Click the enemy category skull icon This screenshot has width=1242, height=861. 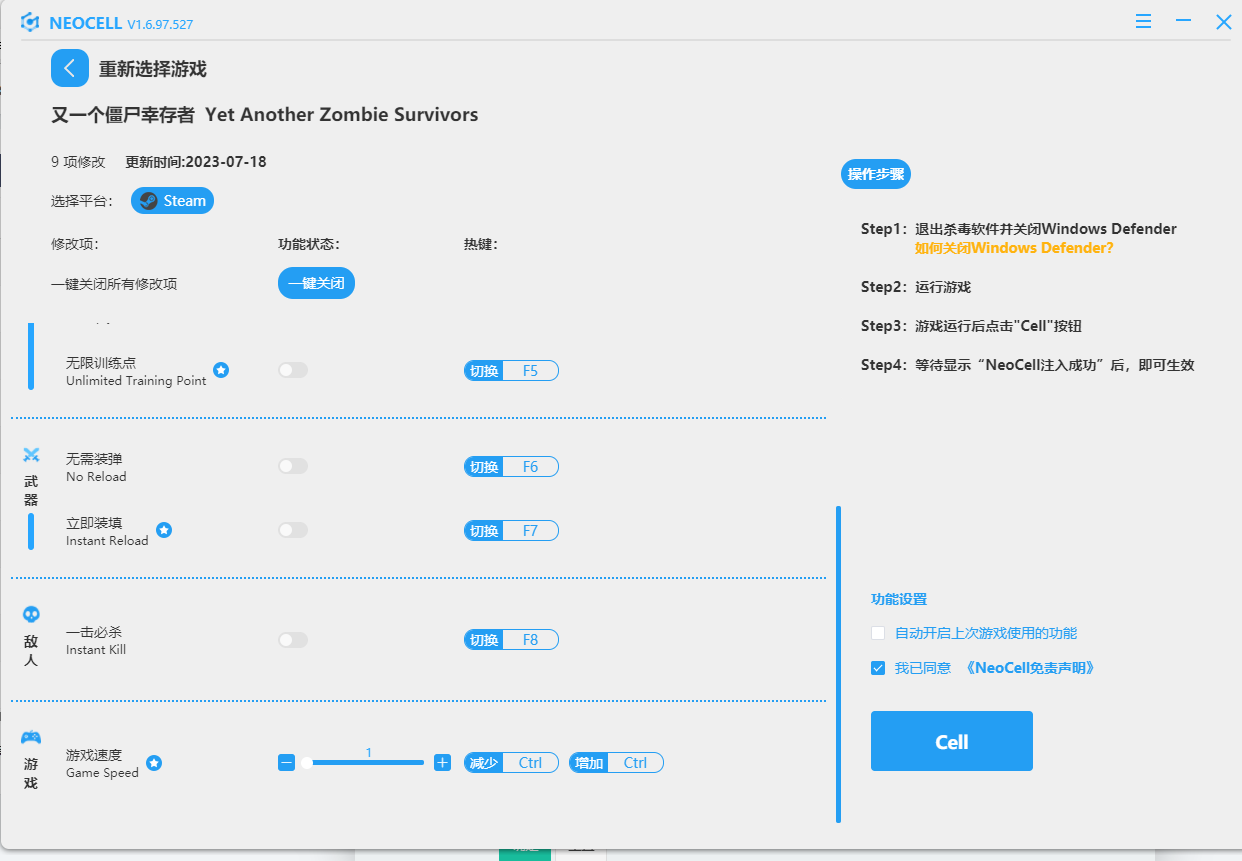pyautogui.click(x=31, y=614)
